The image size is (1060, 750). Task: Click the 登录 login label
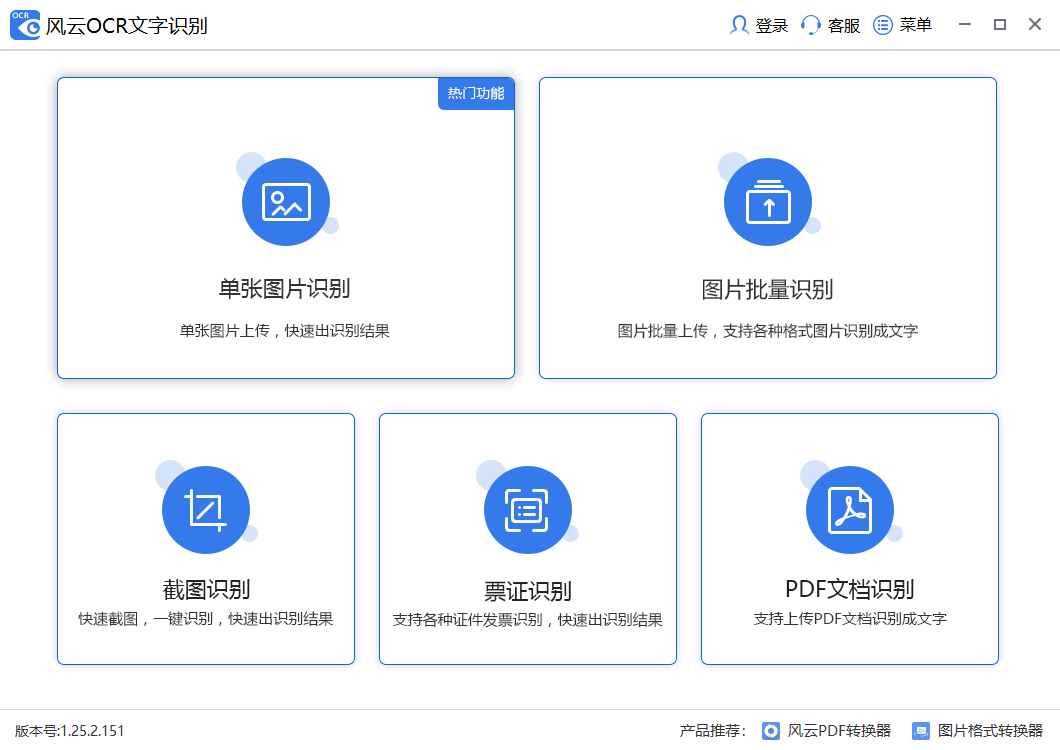pos(772,26)
